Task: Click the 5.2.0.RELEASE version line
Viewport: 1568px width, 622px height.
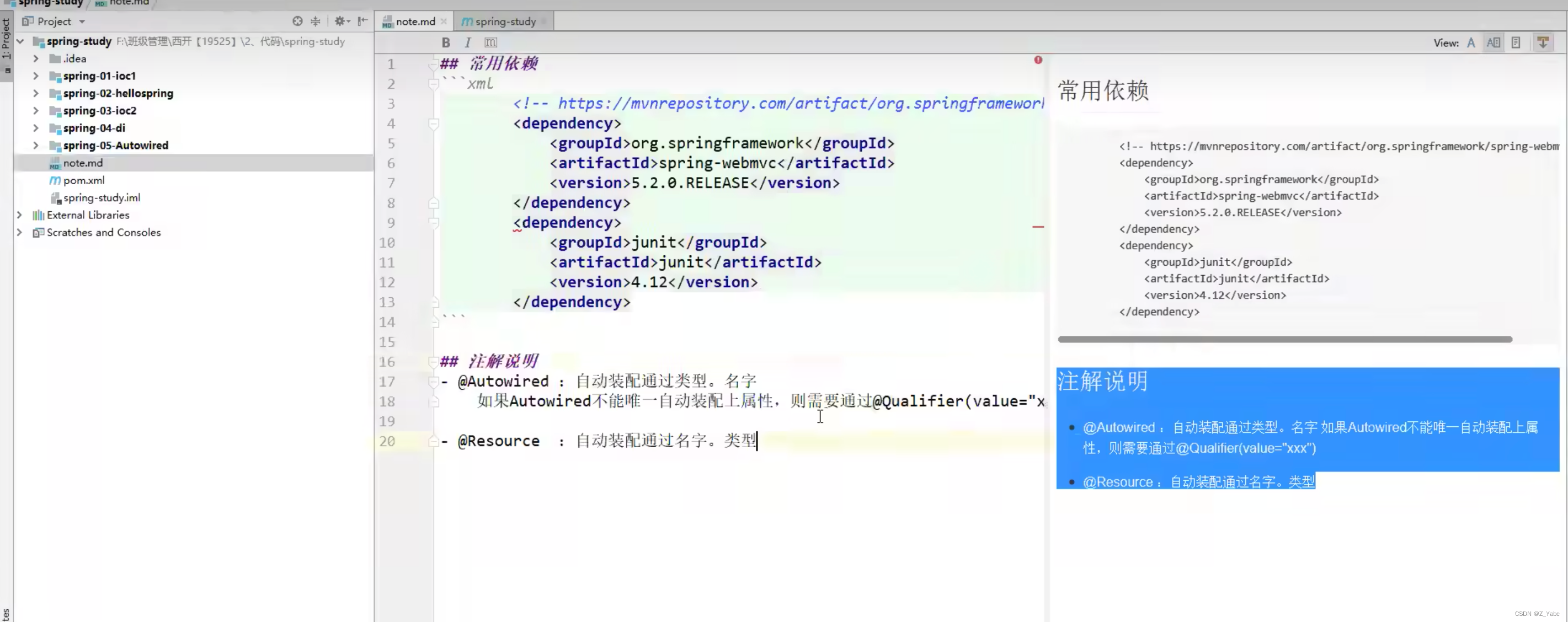Action: [695, 183]
